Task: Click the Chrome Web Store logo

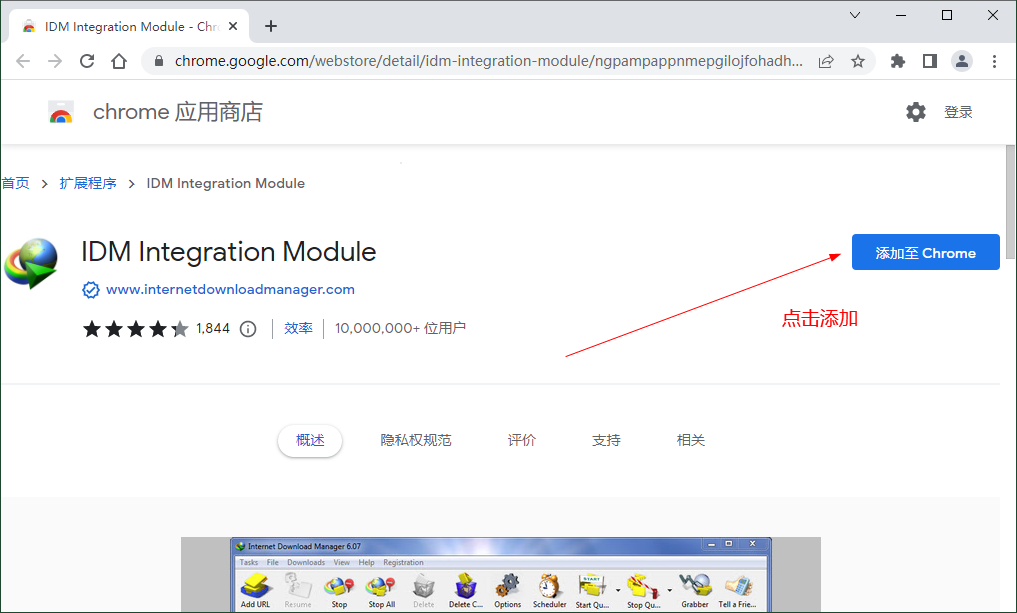Action: pos(61,112)
